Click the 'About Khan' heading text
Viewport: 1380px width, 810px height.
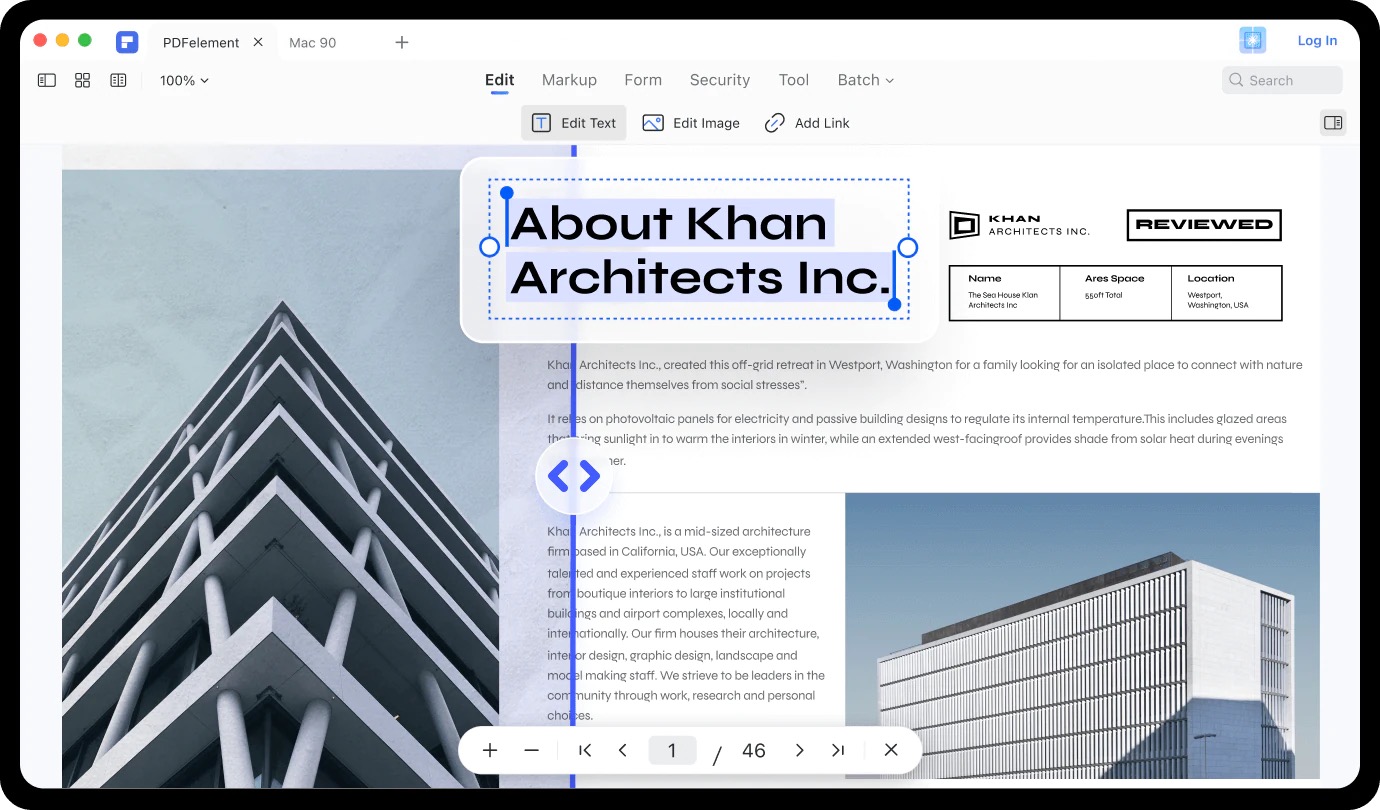pos(669,223)
